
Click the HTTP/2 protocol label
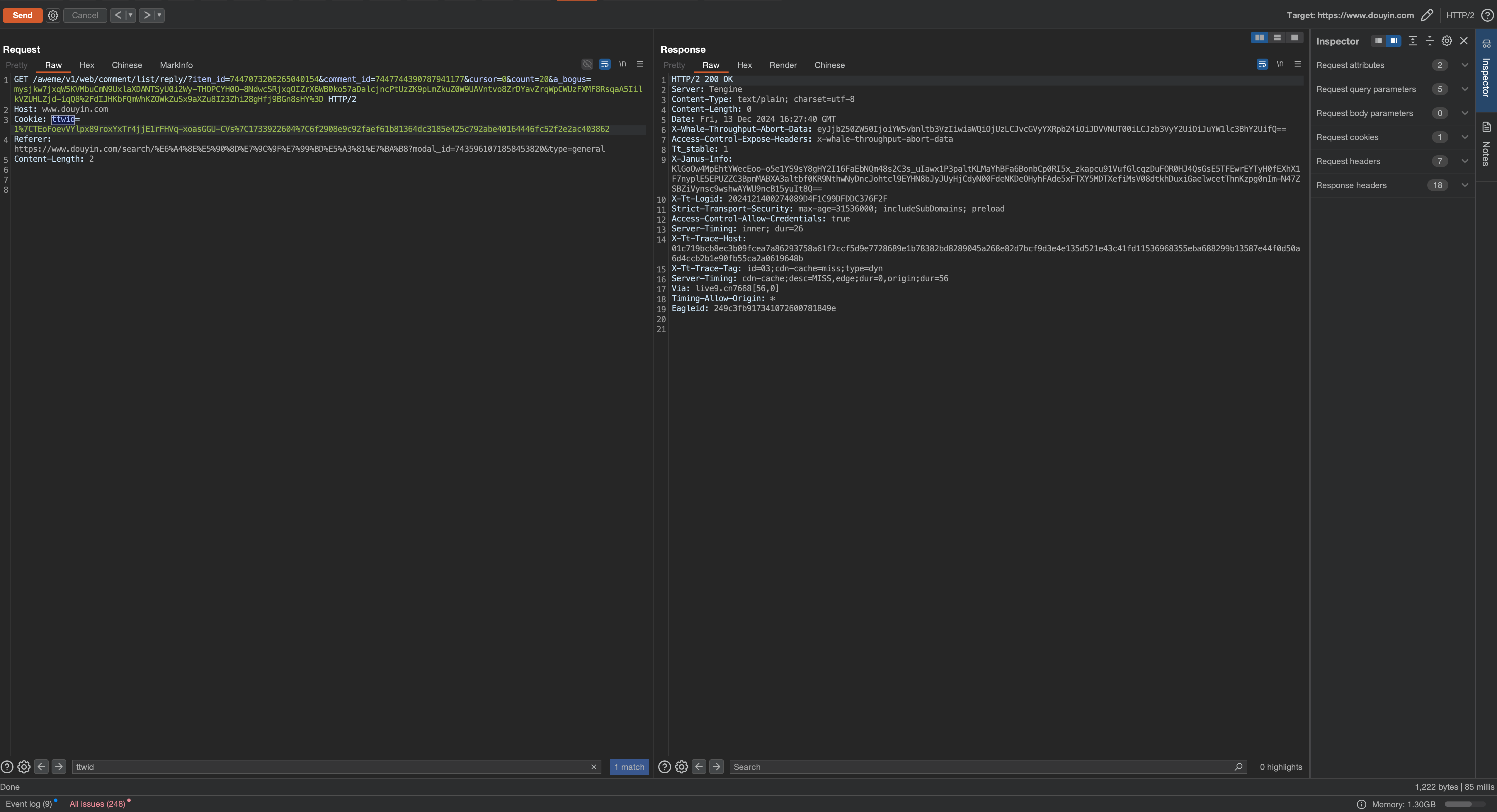pos(1460,15)
